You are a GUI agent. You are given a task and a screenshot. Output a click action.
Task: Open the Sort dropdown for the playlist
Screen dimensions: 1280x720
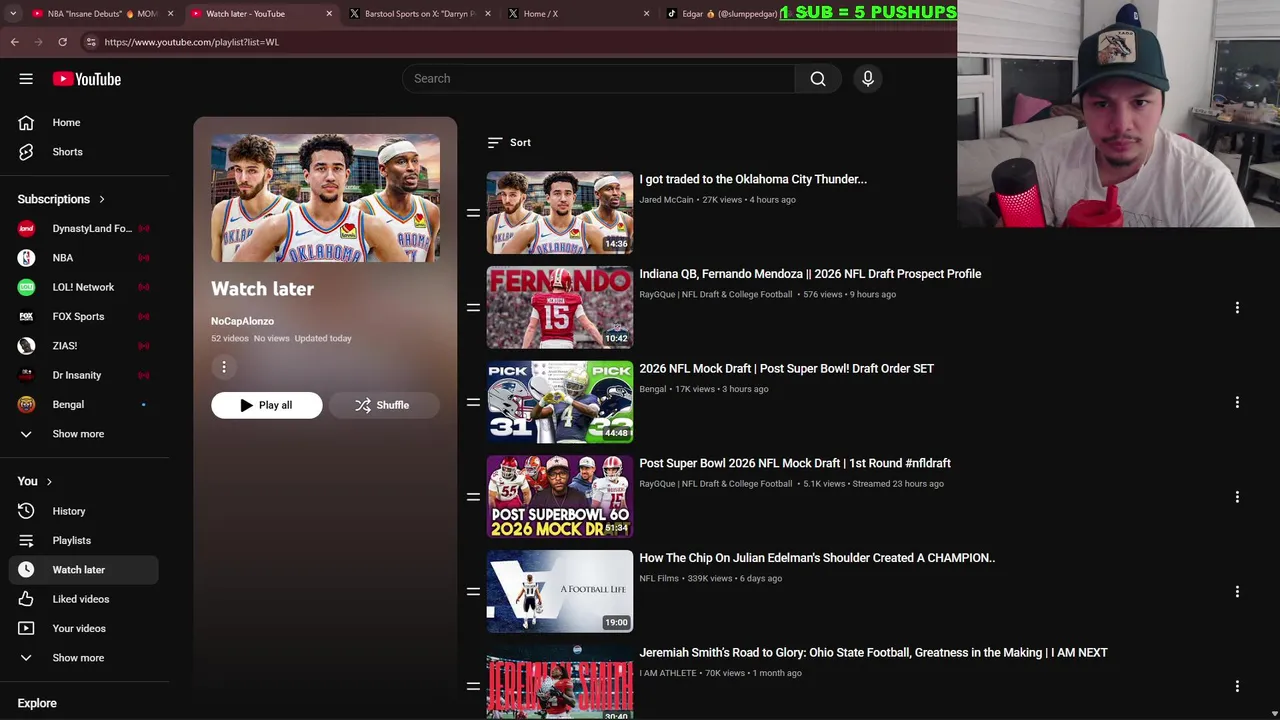click(509, 143)
